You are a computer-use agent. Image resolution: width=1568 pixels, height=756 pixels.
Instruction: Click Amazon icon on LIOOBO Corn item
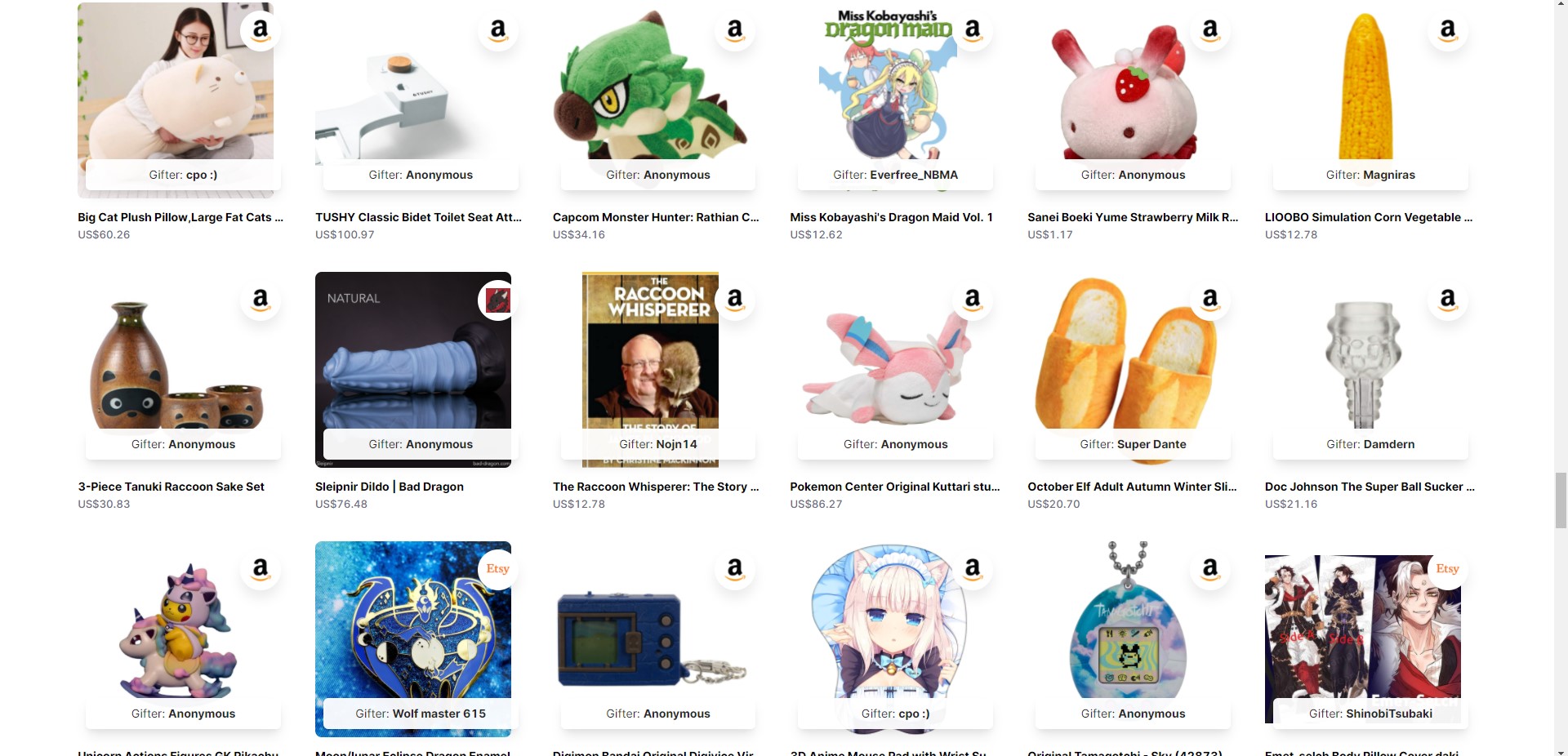(1448, 31)
